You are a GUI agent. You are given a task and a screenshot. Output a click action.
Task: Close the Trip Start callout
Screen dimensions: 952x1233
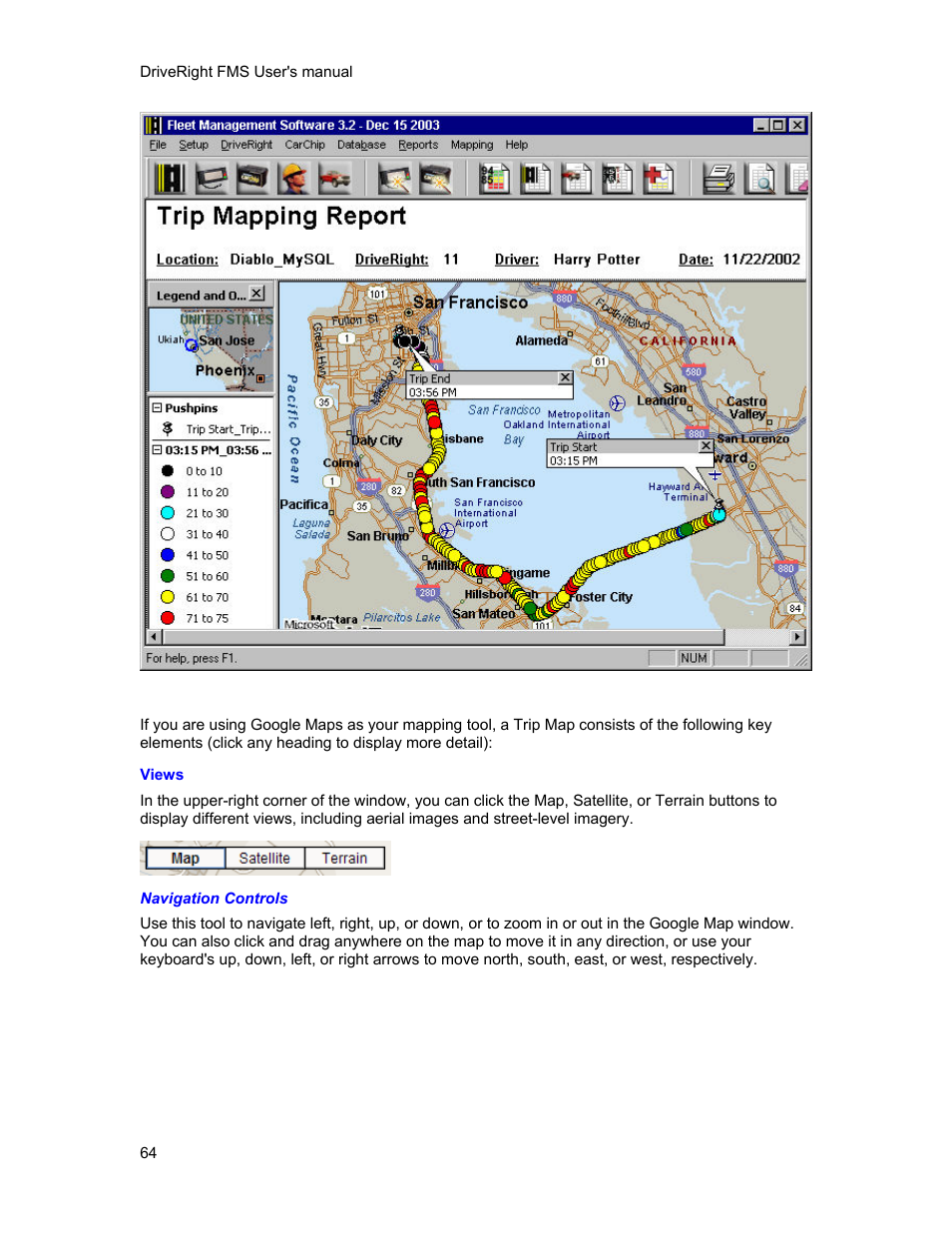pos(706,446)
